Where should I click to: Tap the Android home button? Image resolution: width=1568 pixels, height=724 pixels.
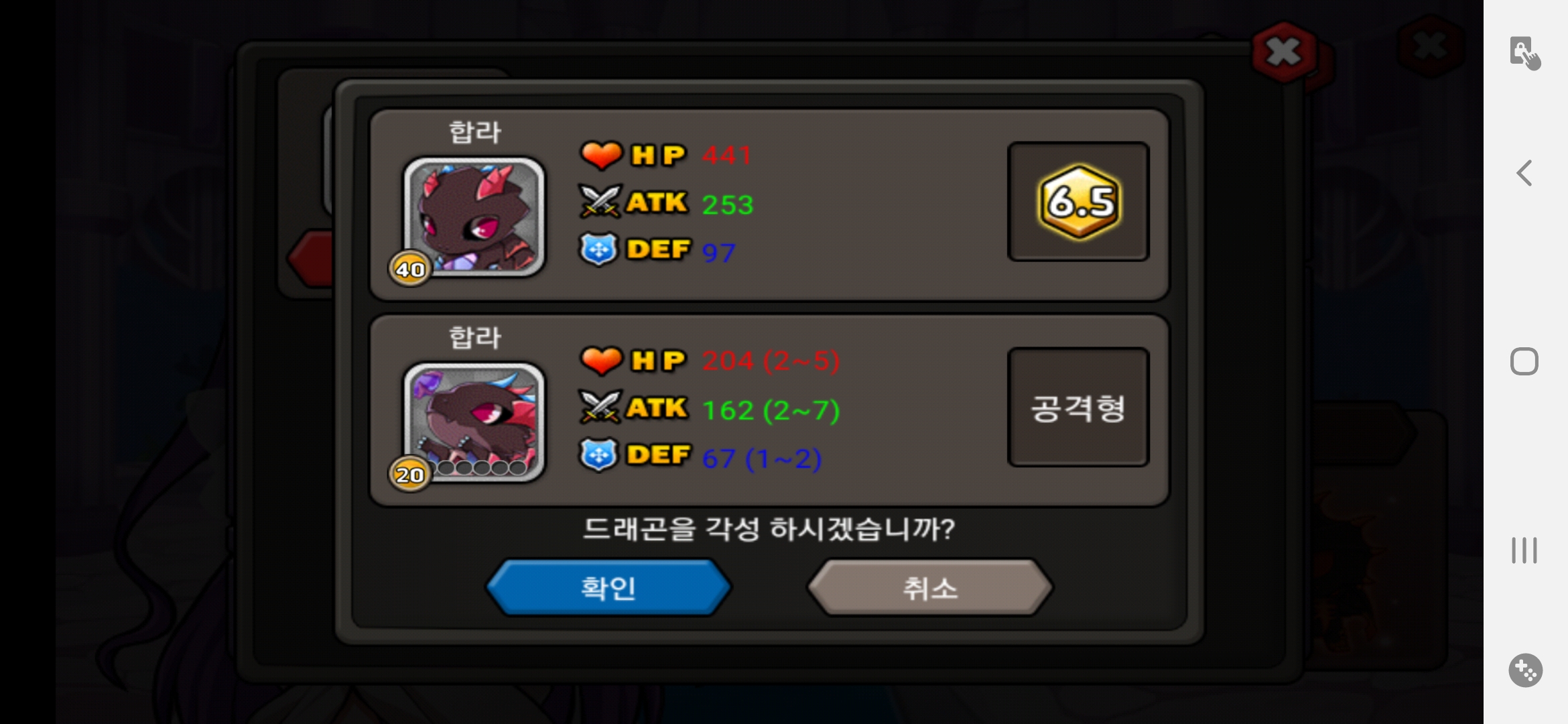pos(1524,362)
